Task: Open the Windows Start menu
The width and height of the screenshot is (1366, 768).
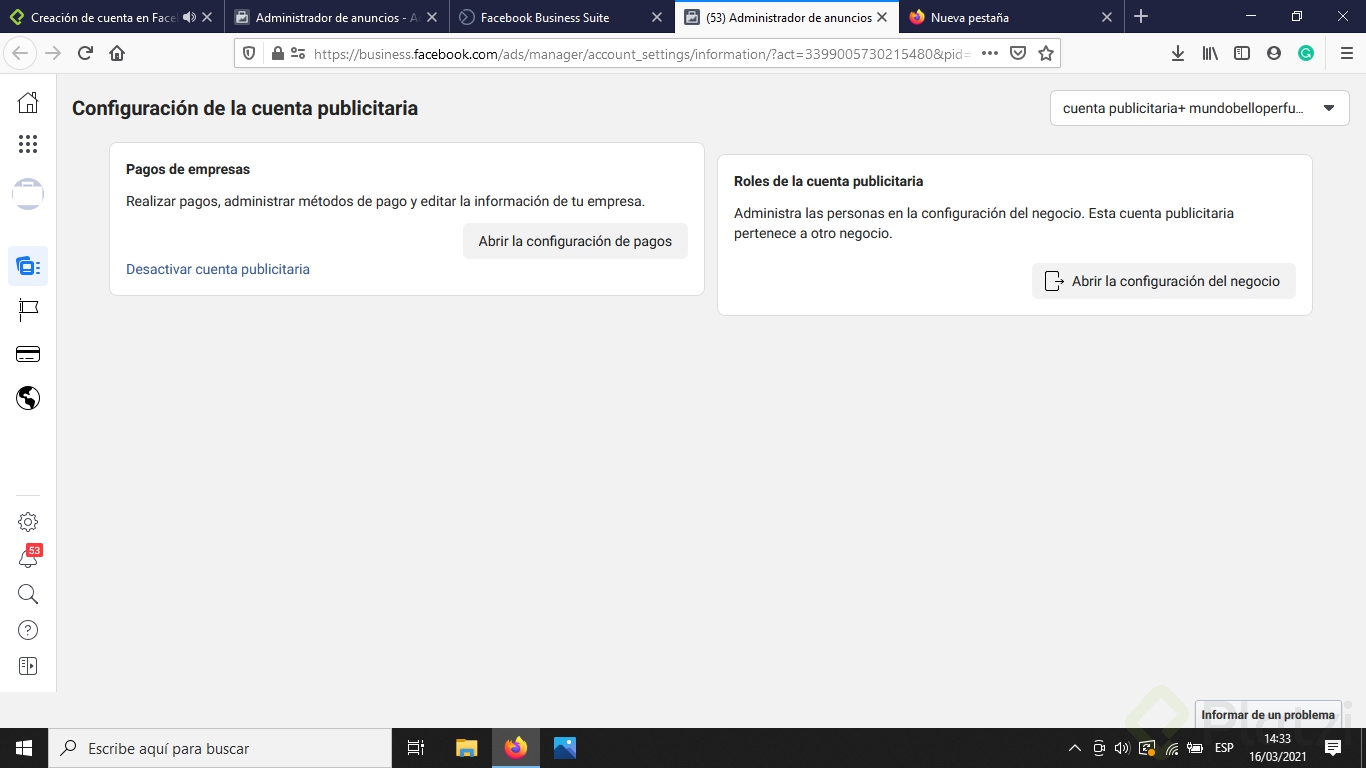Action: click(24, 748)
